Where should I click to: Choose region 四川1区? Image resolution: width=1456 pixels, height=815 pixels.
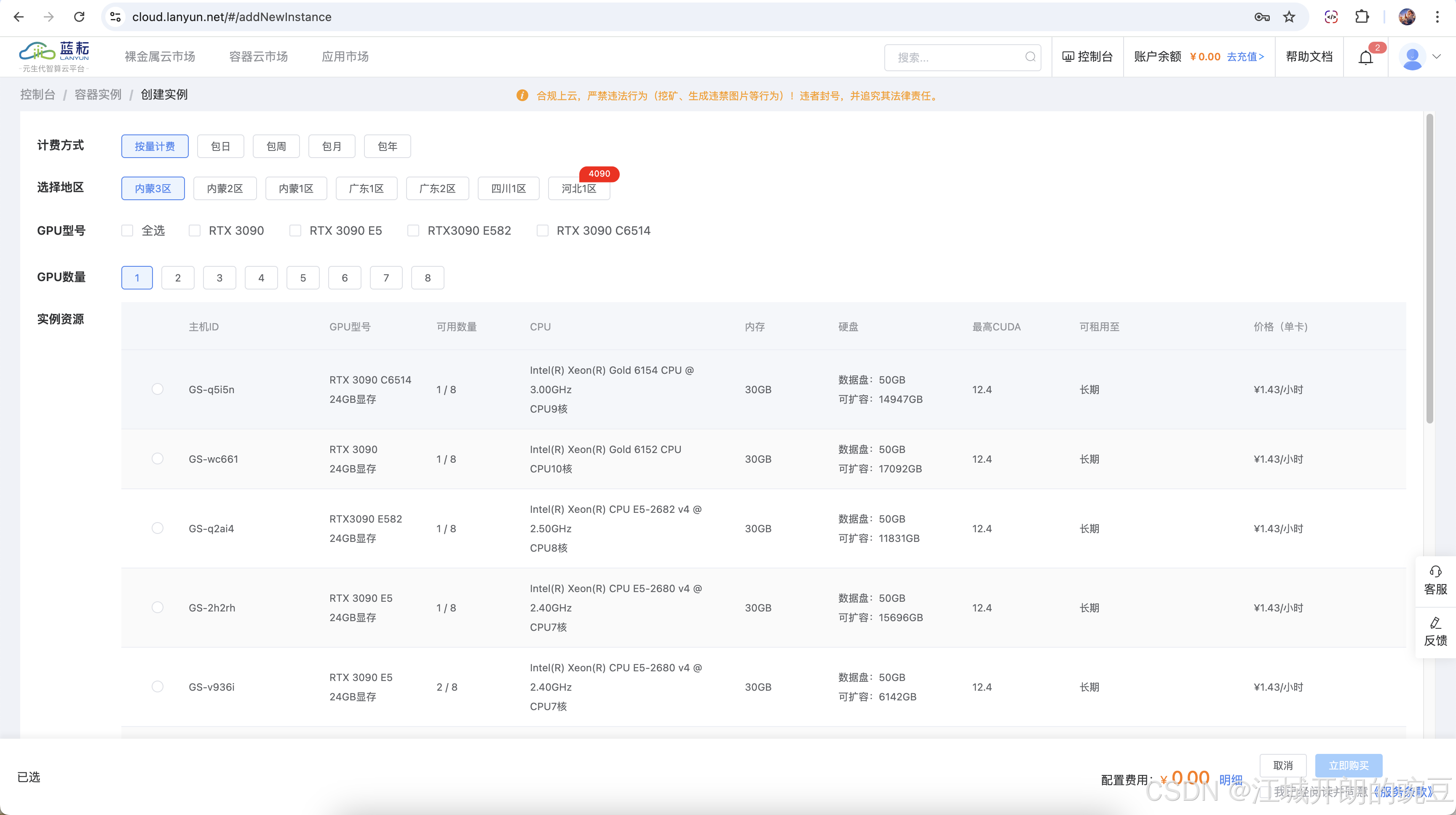tap(509, 188)
